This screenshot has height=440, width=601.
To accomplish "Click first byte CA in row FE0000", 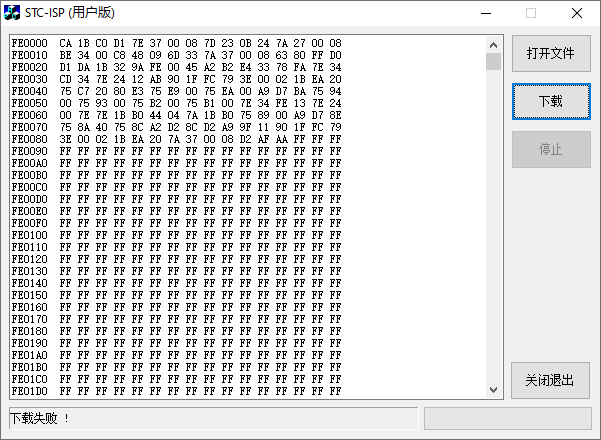I will (66, 43).
